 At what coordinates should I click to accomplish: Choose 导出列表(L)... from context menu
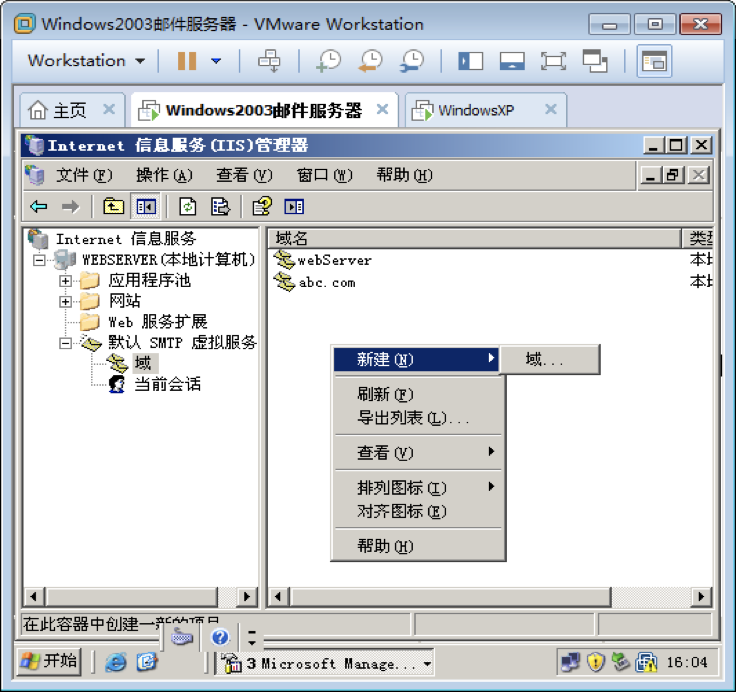418,417
